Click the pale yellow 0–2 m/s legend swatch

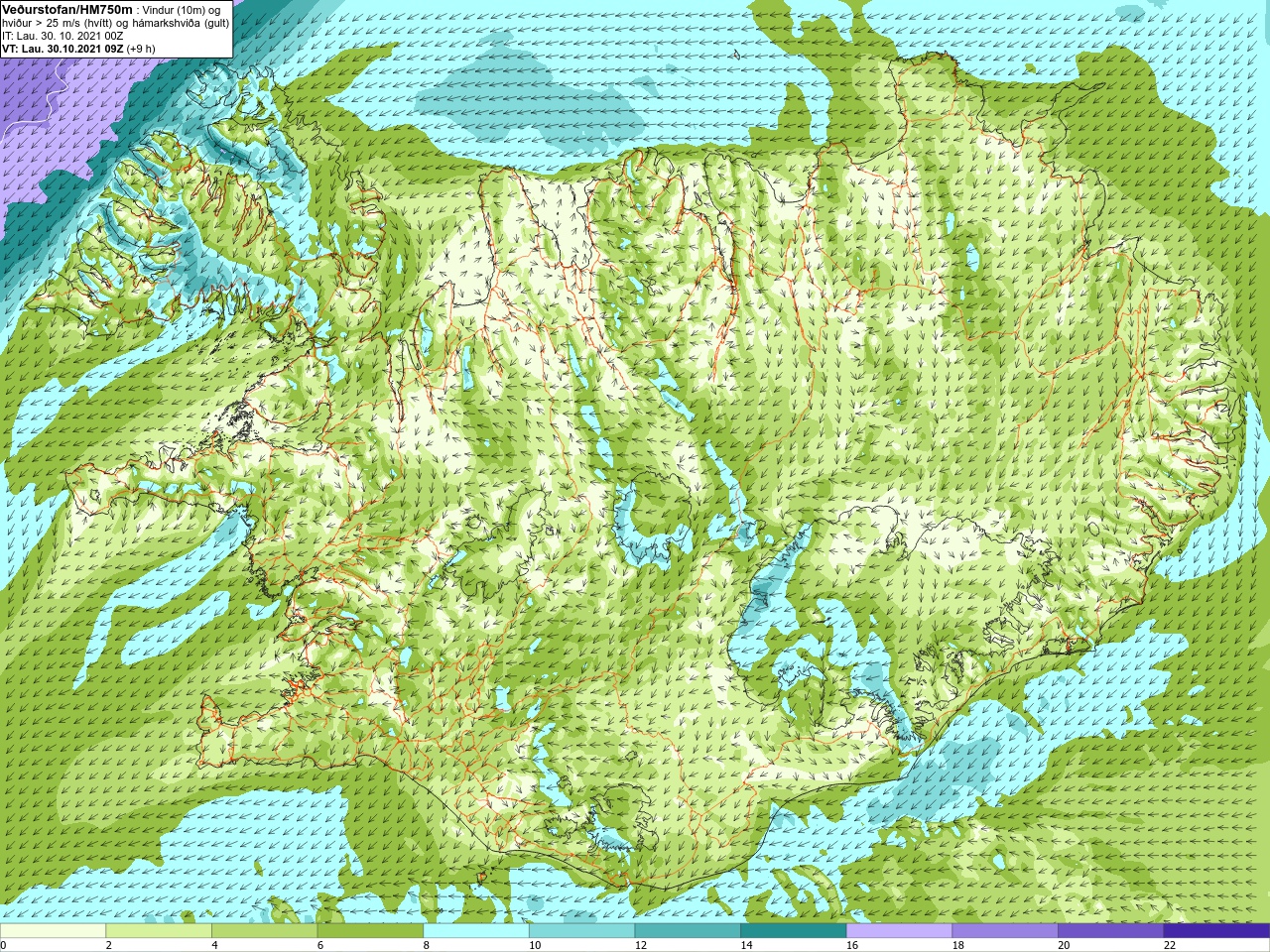53,931
